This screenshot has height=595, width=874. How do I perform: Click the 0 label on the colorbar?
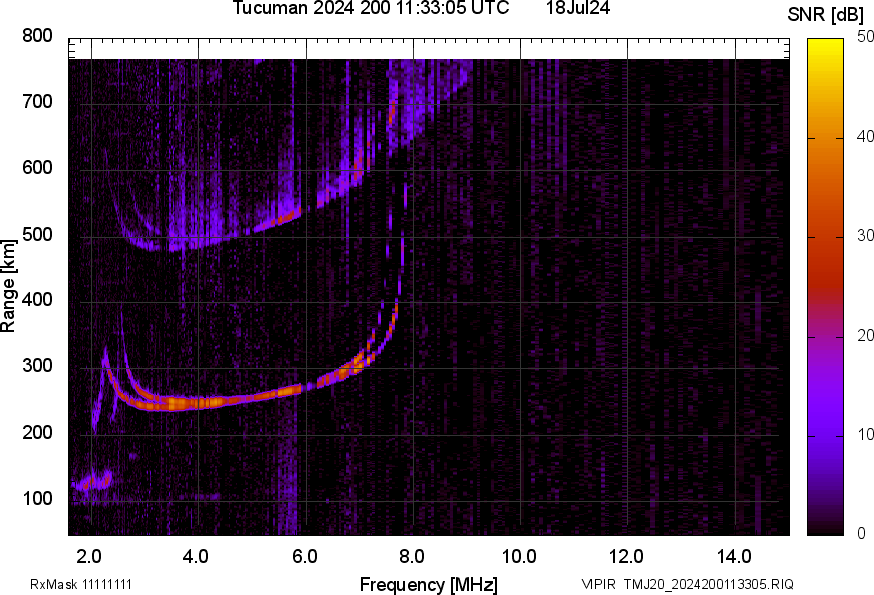pyautogui.click(x=860, y=534)
